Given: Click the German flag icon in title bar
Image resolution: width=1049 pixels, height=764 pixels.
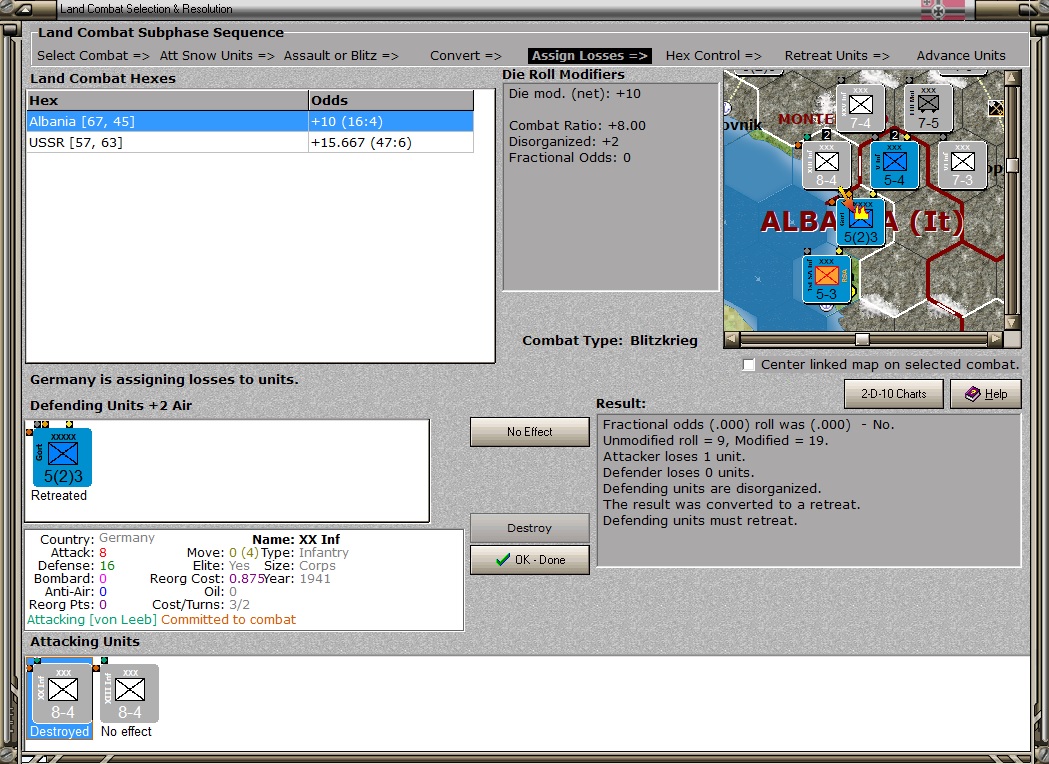Looking at the screenshot, I should click(943, 9).
